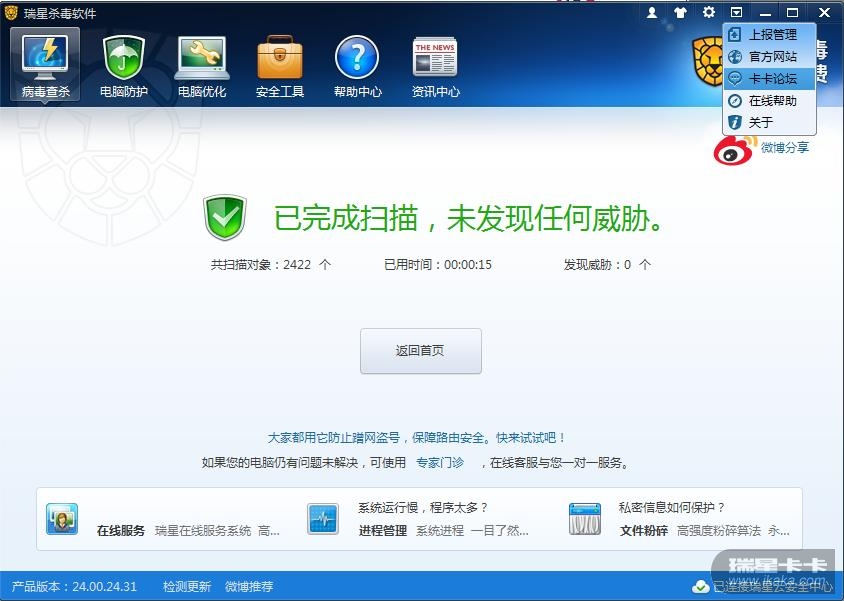
Task: Open the router security promotion link
Action: [x=417, y=438]
